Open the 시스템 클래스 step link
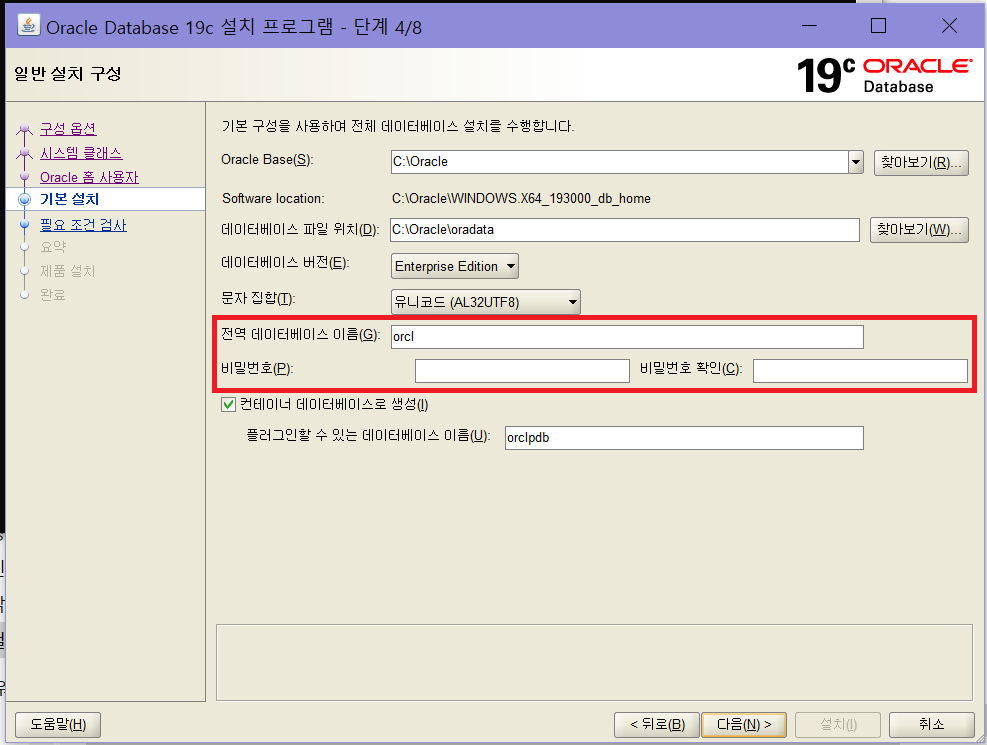The image size is (987, 745). tap(81, 154)
